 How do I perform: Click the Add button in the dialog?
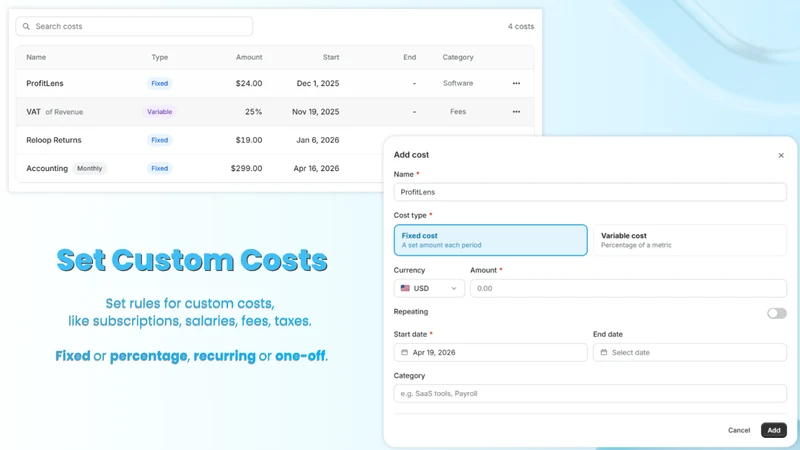coord(773,430)
